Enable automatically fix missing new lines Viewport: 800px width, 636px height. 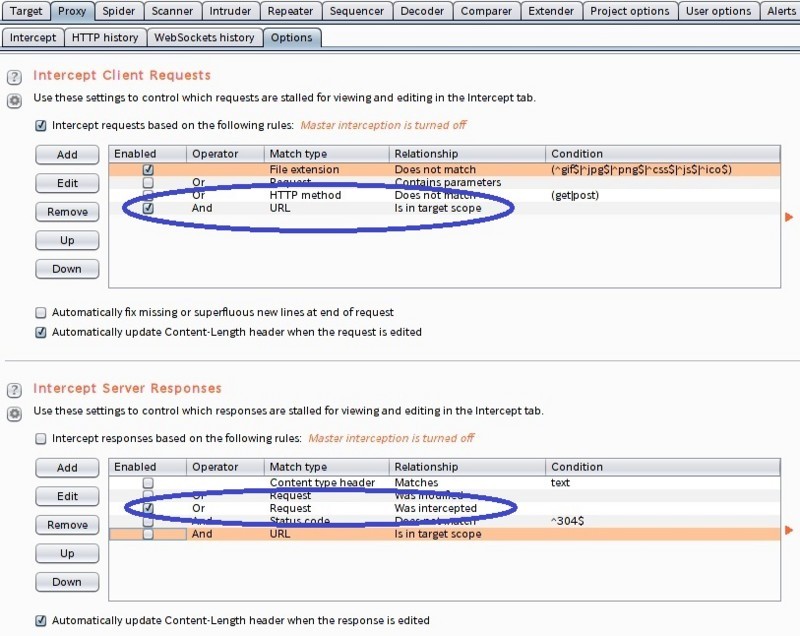pyautogui.click(x=41, y=313)
